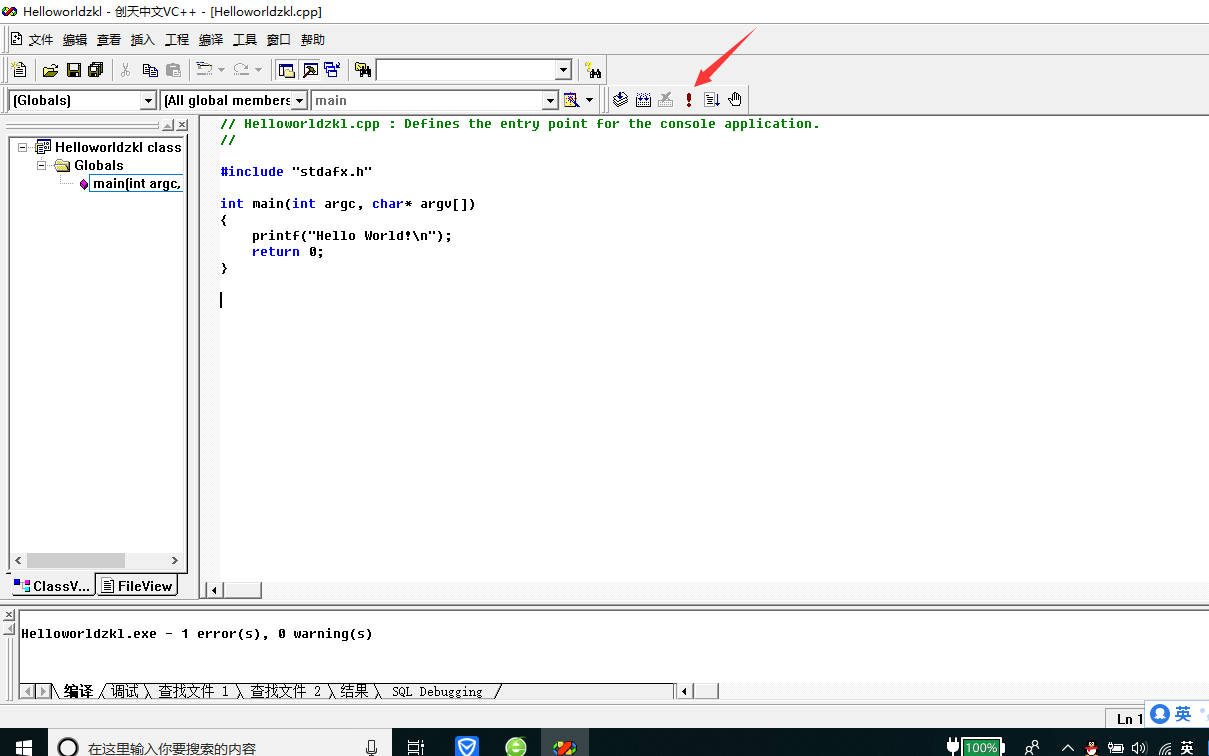The image size is (1209, 756).
Task: Open Task View on the taskbar
Action: coord(416,746)
